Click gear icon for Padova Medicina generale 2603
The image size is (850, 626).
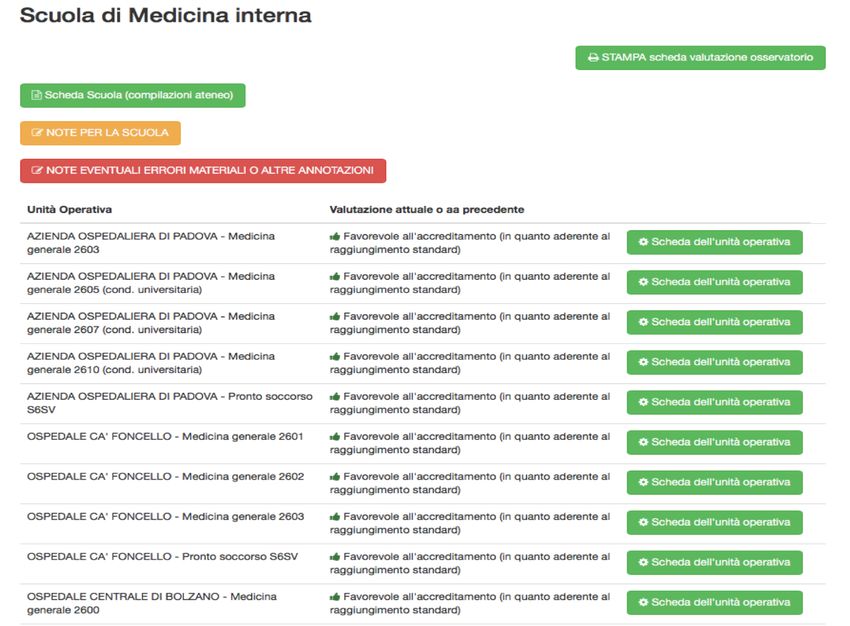pyautogui.click(x=643, y=242)
